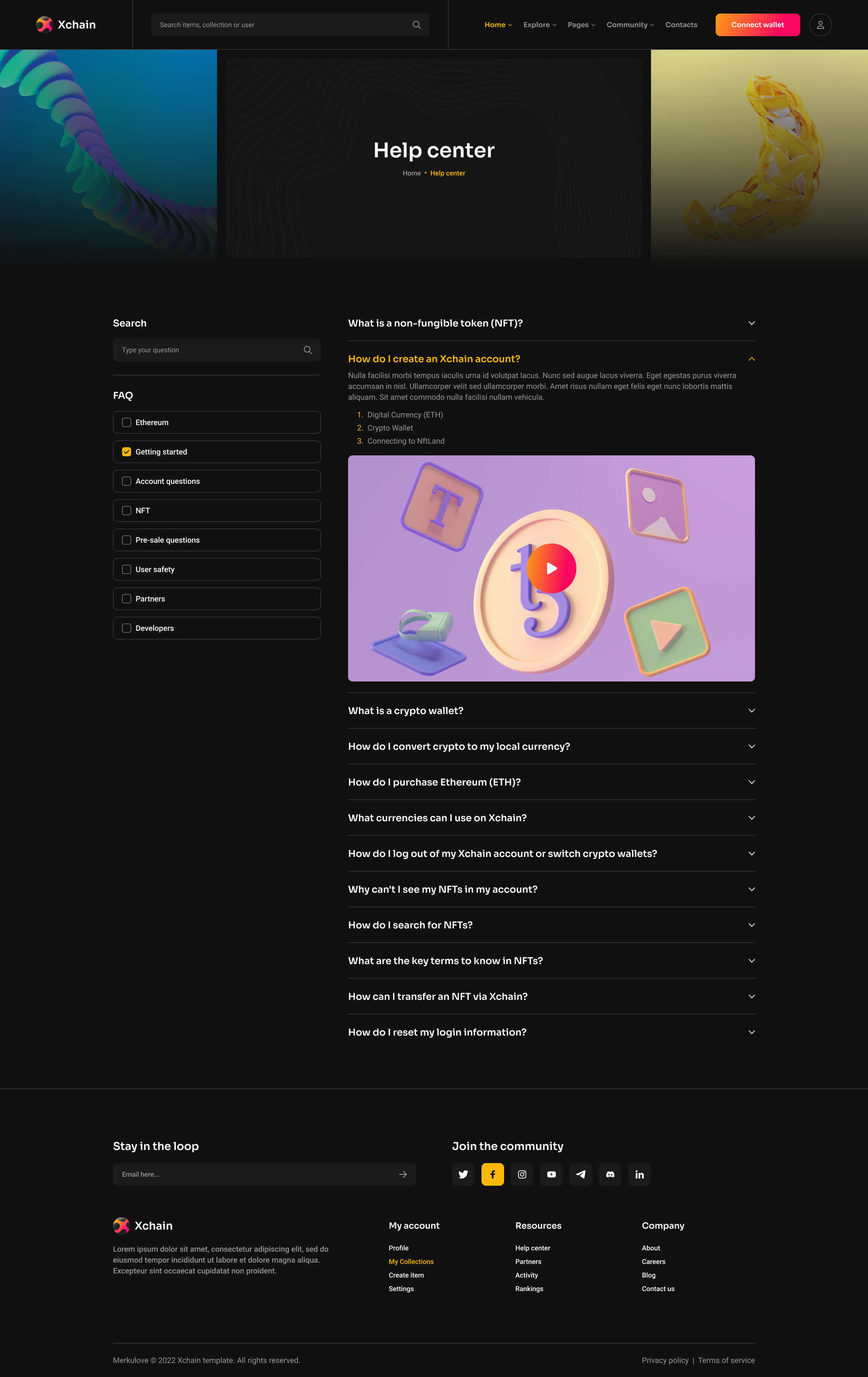The image size is (868, 1377).
Task: Open the YouTube social icon
Action: [x=551, y=1174]
